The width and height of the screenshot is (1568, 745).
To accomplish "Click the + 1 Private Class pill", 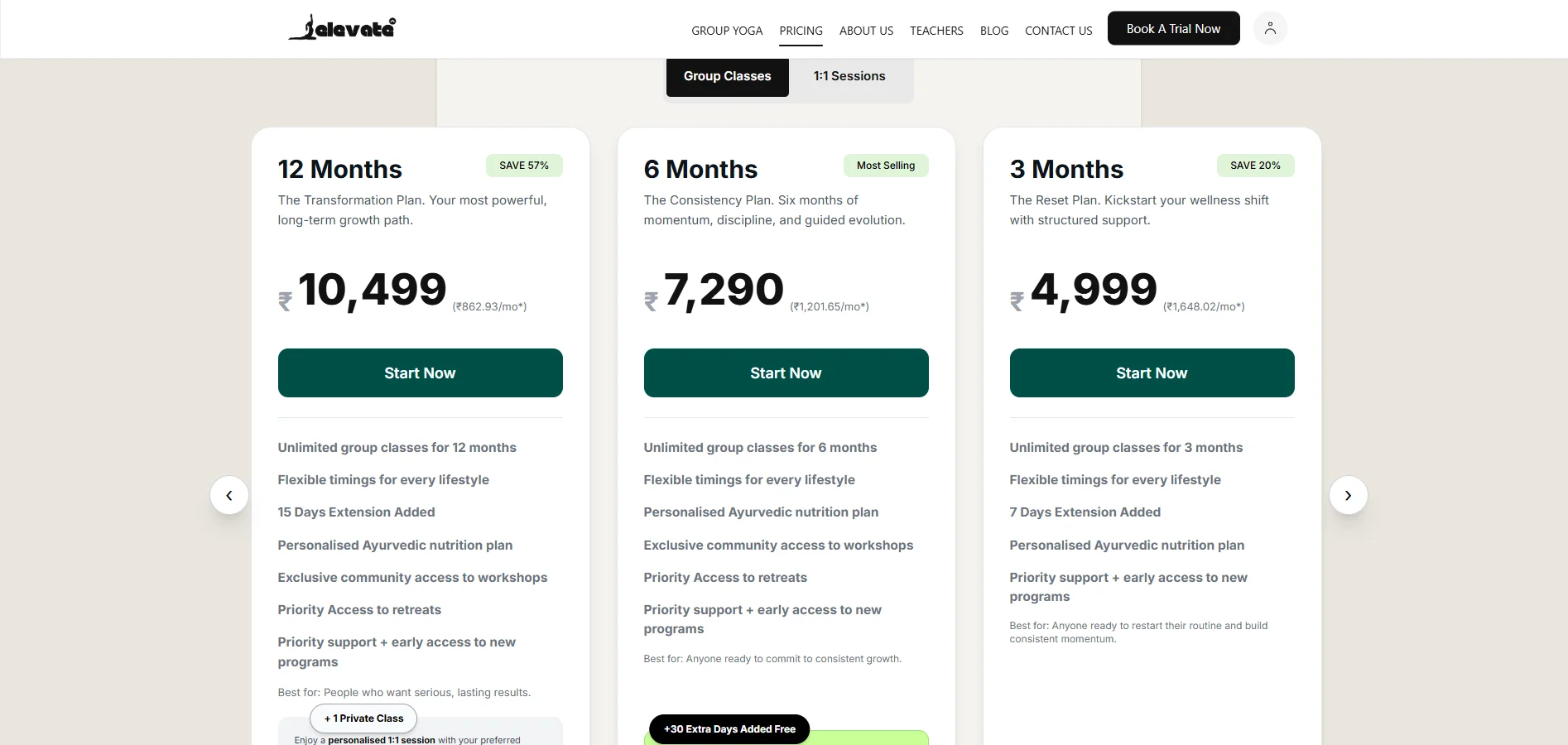I will point(363,719).
